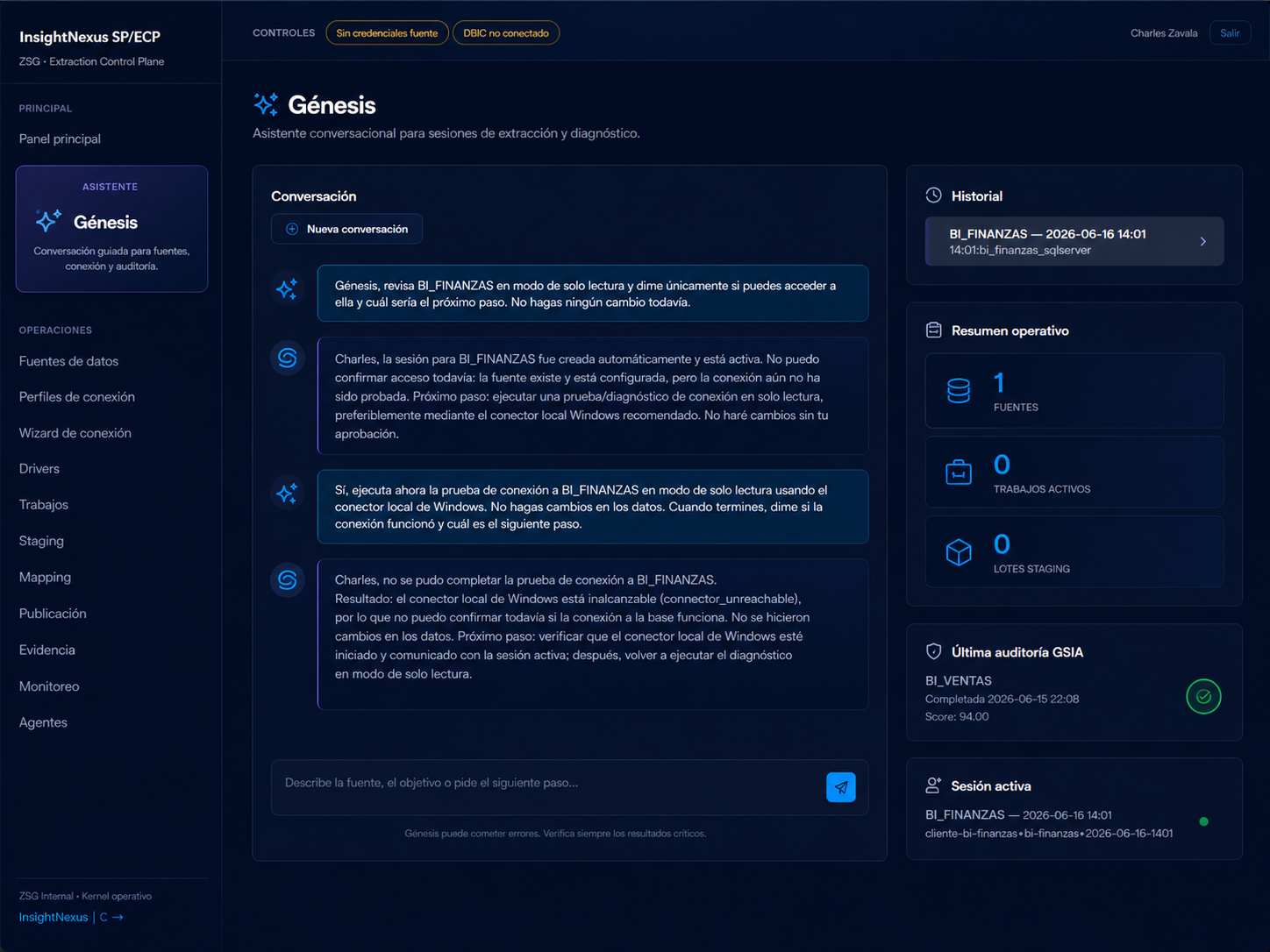Open the BI_FINANZAS 2026-06-16 14:01 history item

coord(1074,241)
